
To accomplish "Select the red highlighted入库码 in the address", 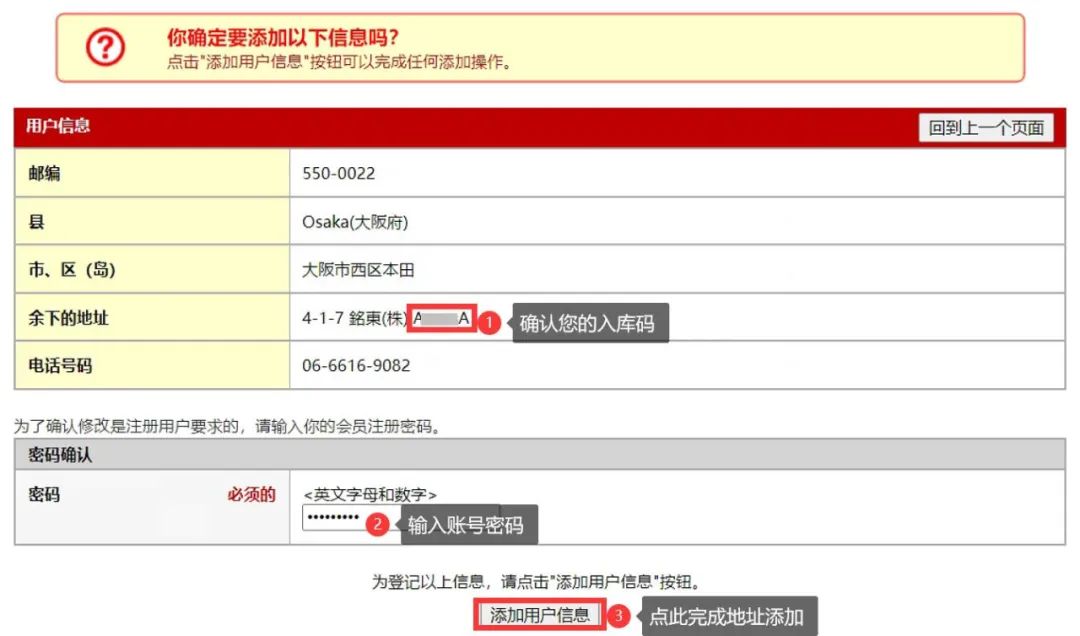I will pyautogui.click(x=443, y=317).
